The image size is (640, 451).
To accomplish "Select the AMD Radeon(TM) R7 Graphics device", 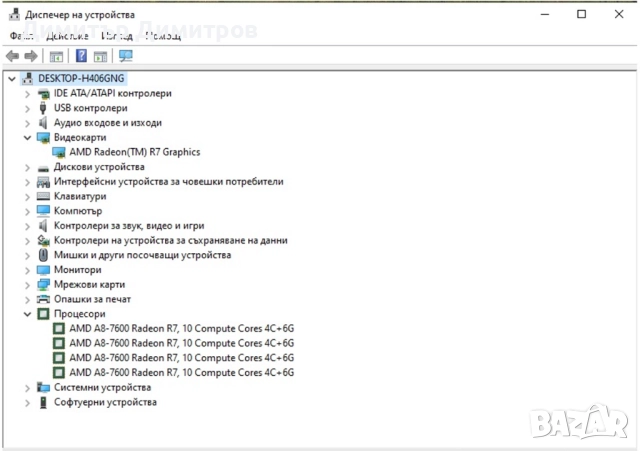I will tap(134, 152).
